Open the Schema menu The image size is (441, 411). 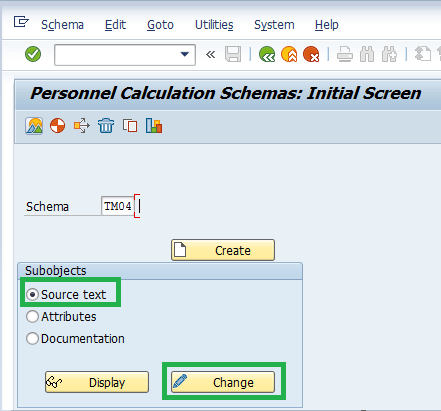[x=62, y=25]
